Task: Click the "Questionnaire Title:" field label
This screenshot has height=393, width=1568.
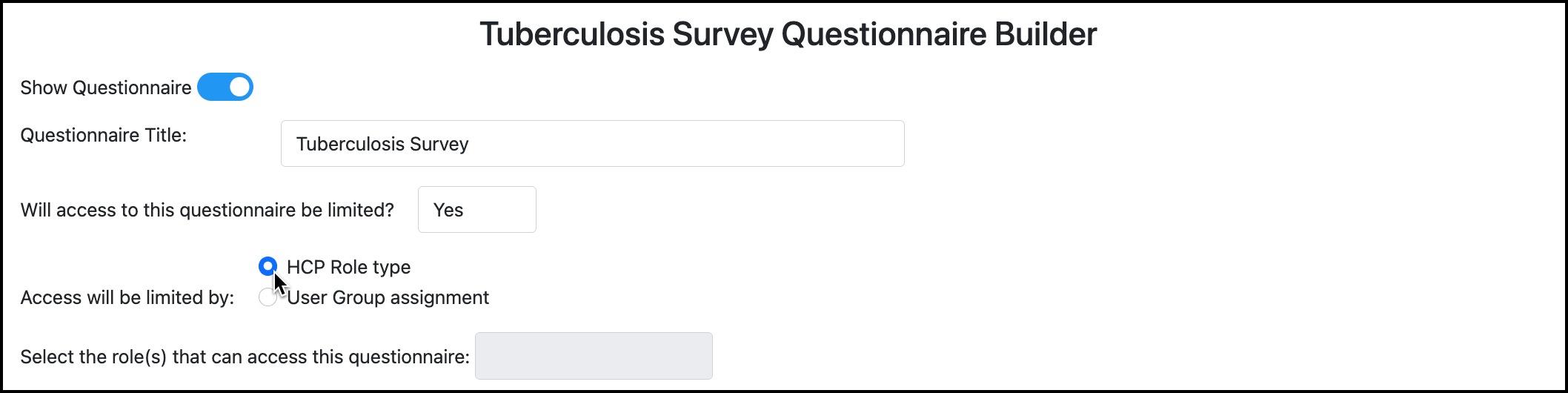Action: coord(104,135)
